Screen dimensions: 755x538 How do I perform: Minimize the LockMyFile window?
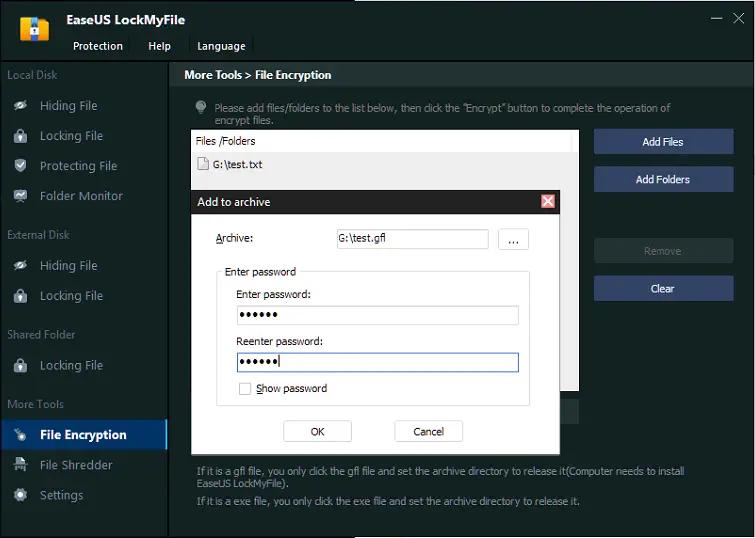pyautogui.click(x=716, y=19)
